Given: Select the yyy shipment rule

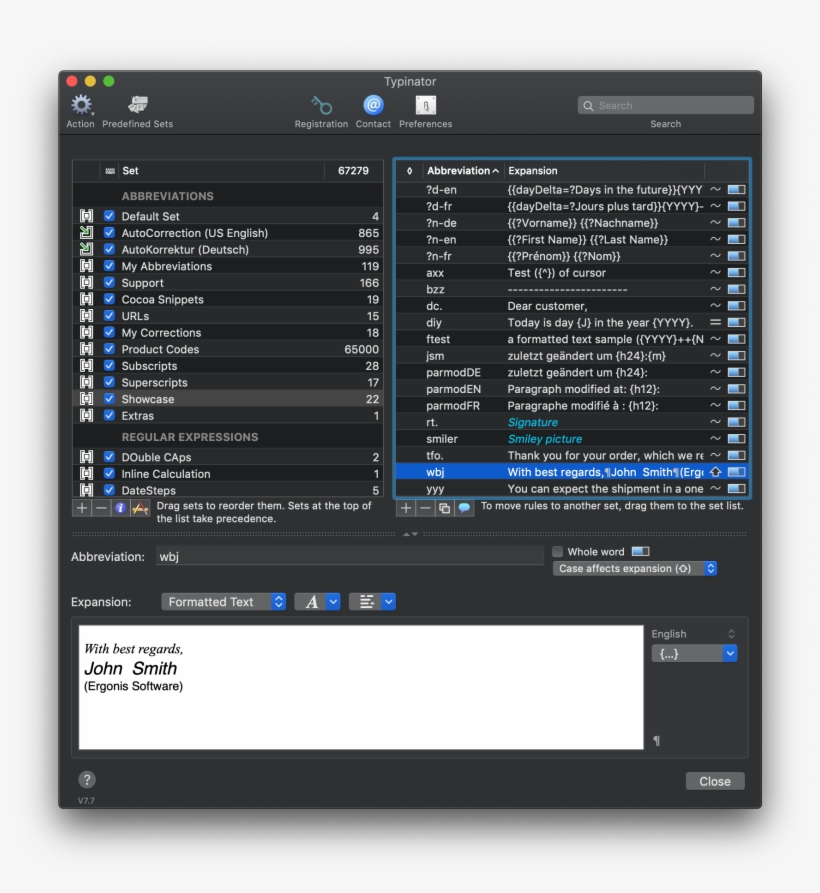Looking at the screenshot, I should pyautogui.click(x=572, y=489).
